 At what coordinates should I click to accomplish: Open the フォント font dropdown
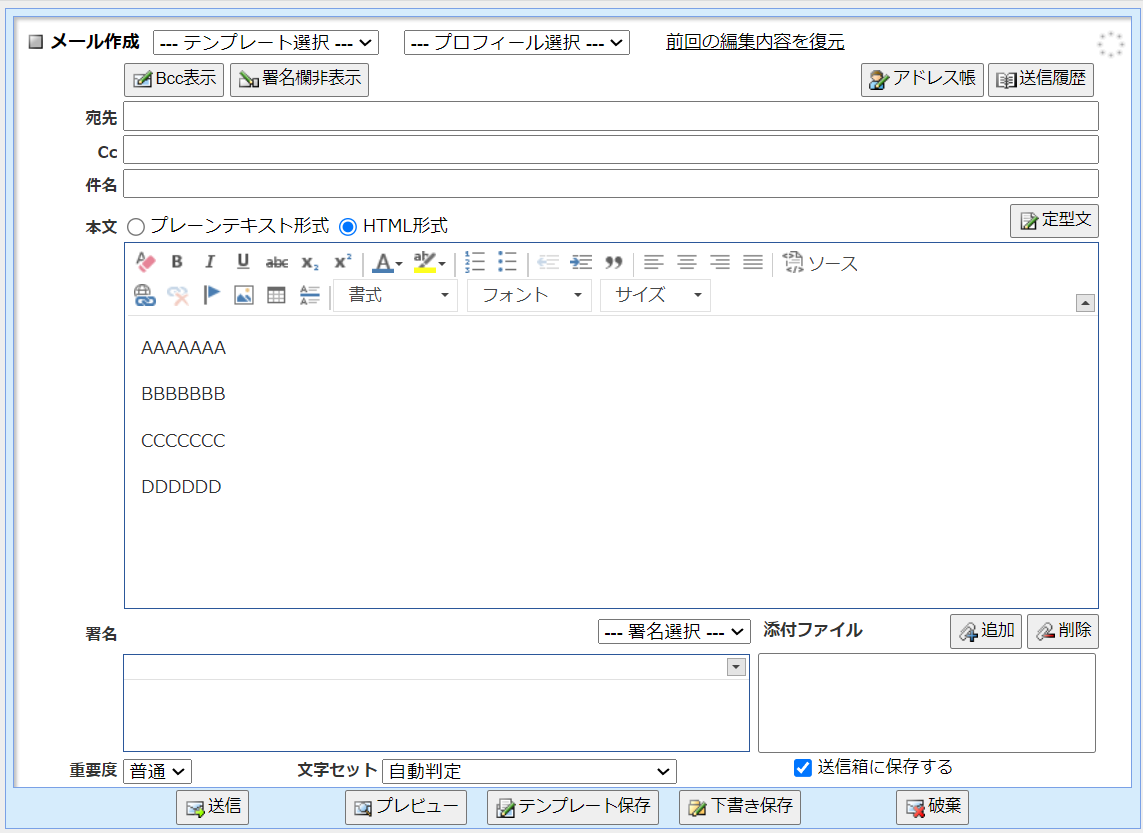coord(529,295)
